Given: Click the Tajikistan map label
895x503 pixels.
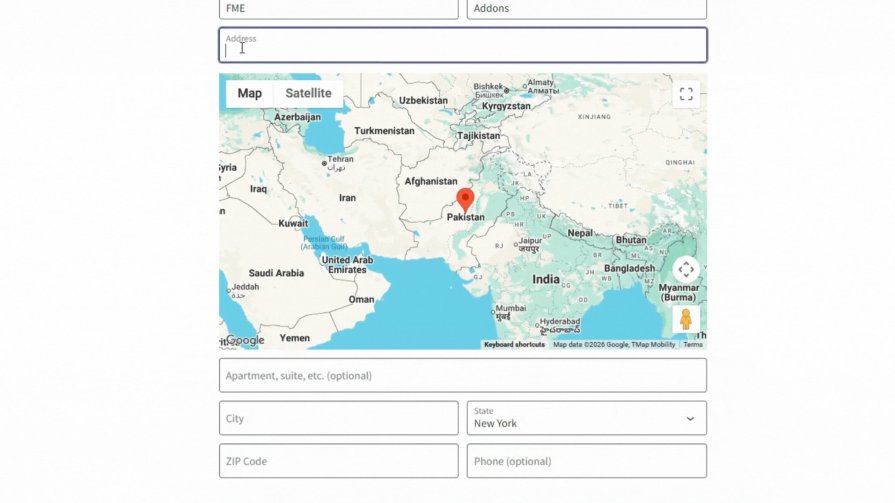Looking at the screenshot, I should tap(478, 136).
